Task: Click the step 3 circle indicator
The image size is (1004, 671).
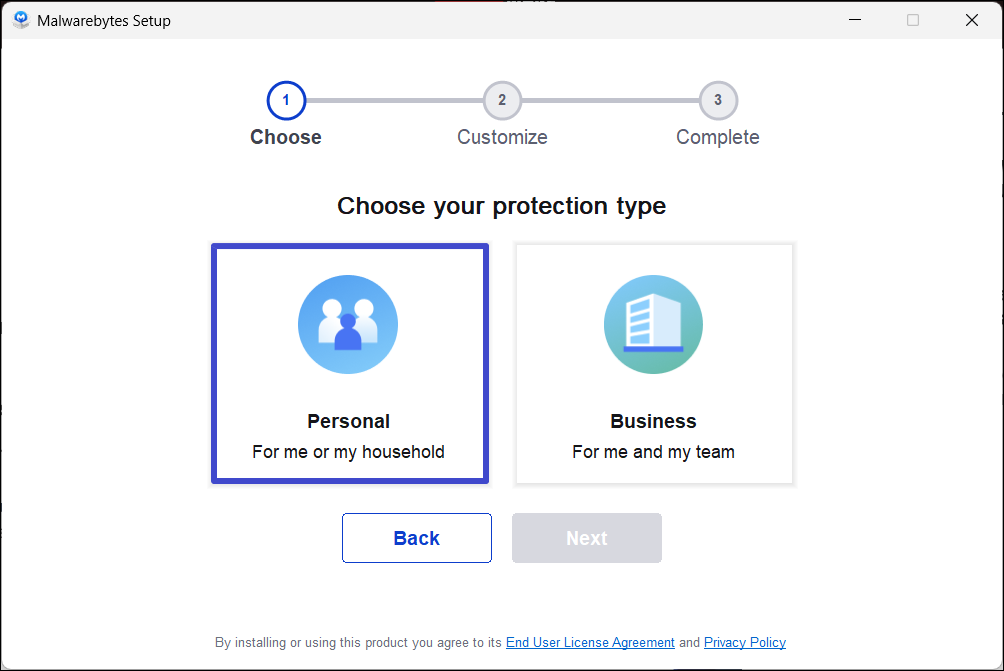Action: [x=718, y=100]
